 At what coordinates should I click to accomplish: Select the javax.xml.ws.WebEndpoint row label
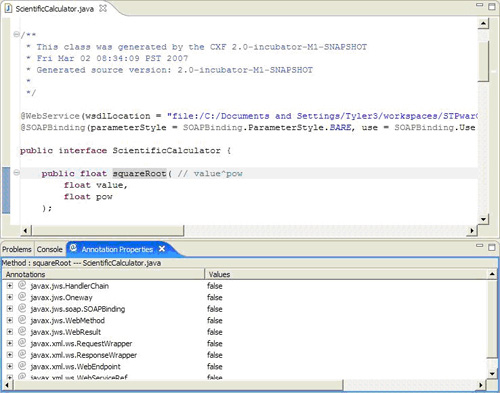(75, 367)
